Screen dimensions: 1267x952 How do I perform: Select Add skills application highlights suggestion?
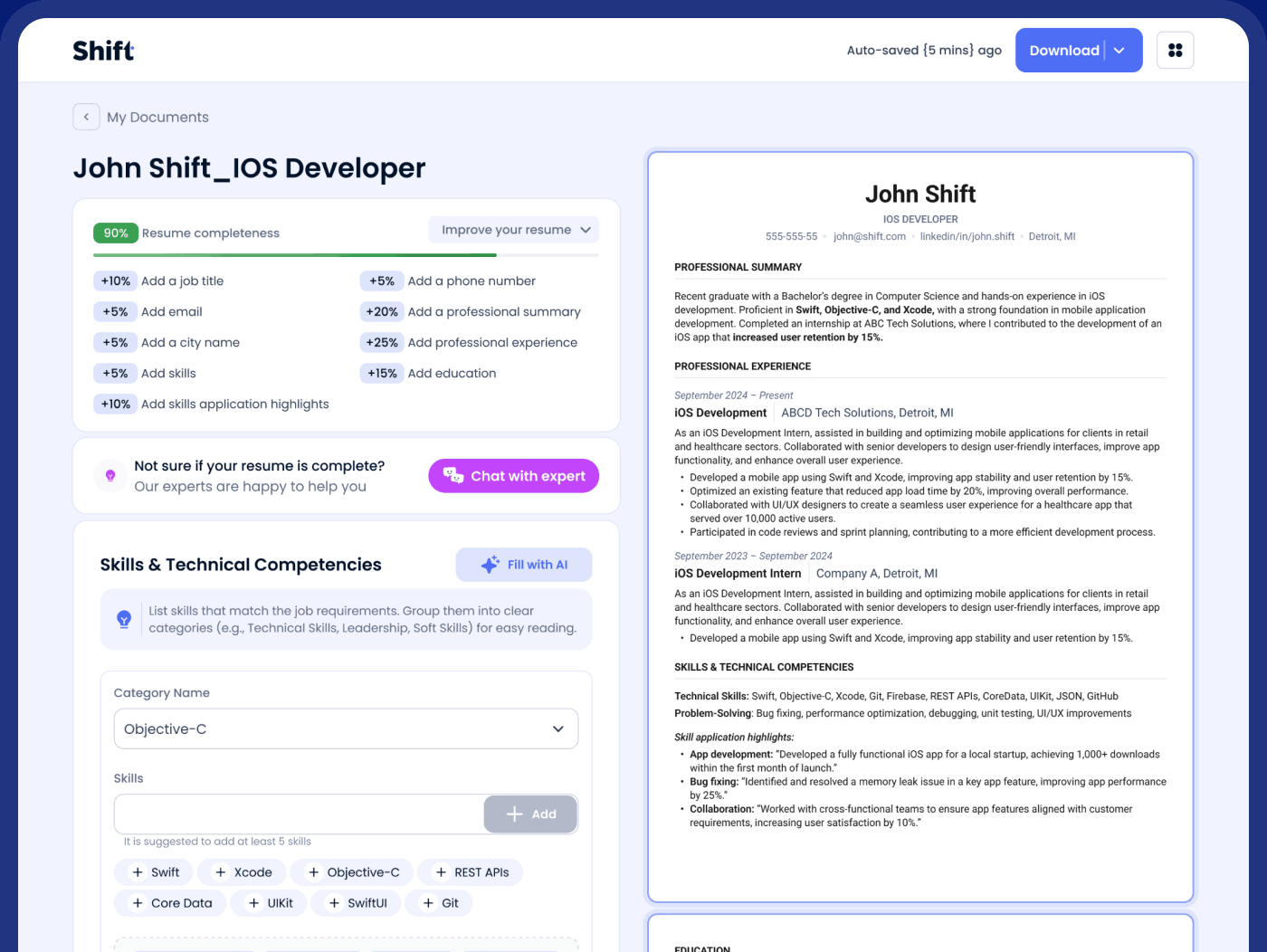click(x=211, y=405)
